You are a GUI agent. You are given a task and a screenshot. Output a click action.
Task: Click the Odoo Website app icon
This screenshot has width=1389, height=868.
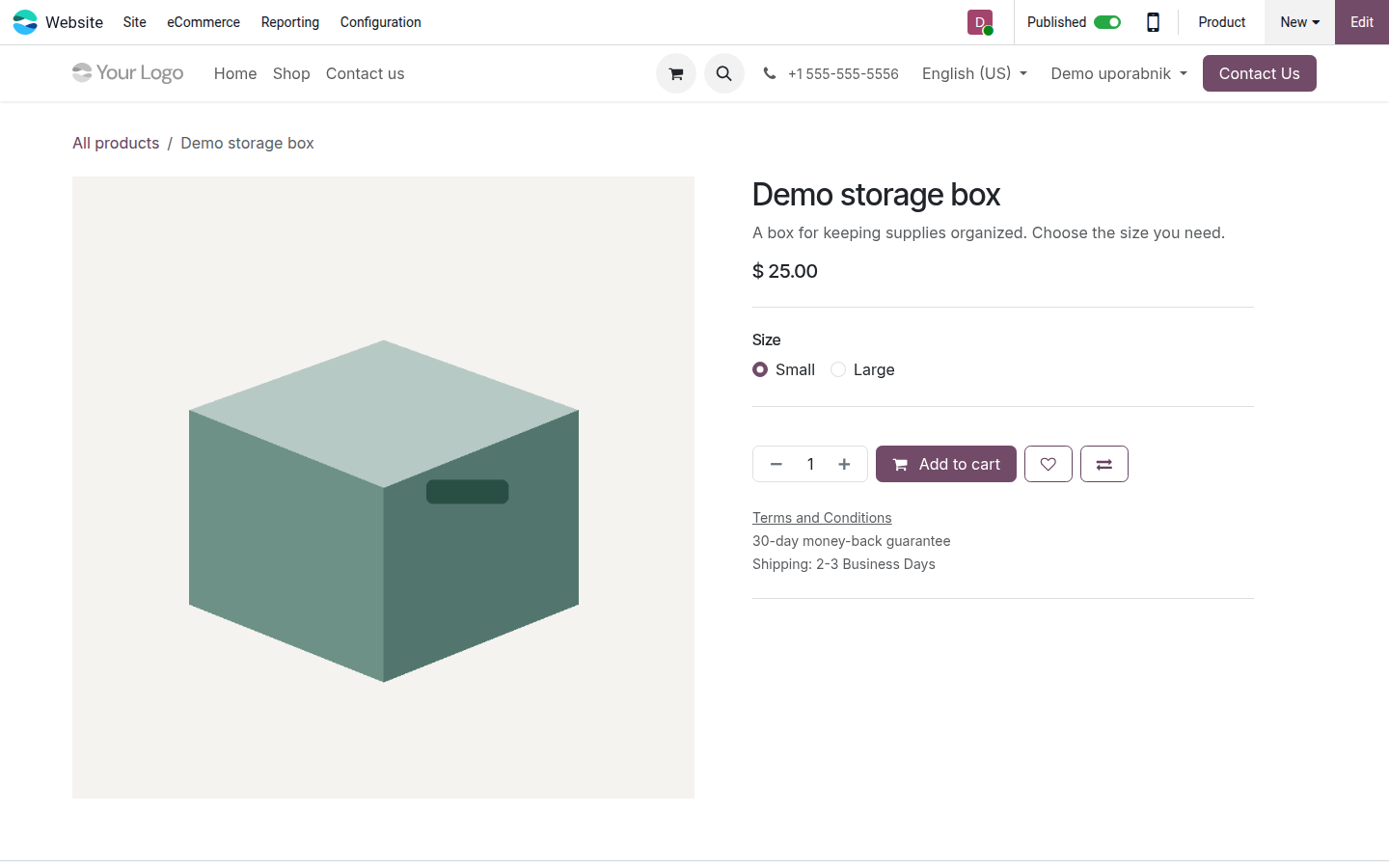(x=25, y=22)
